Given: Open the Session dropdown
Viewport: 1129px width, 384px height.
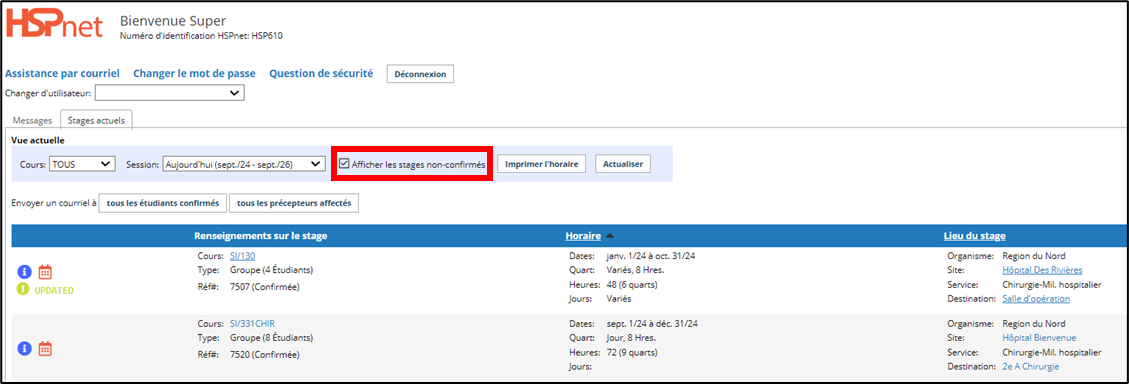Looking at the screenshot, I should pyautogui.click(x=244, y=164).
